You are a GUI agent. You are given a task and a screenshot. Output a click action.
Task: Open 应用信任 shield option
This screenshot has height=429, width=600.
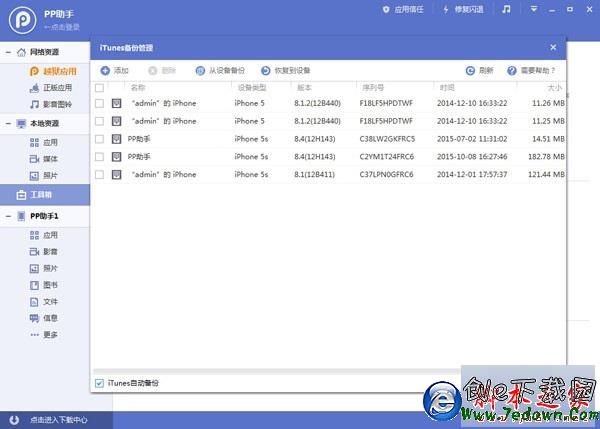(x=403, y=10)
